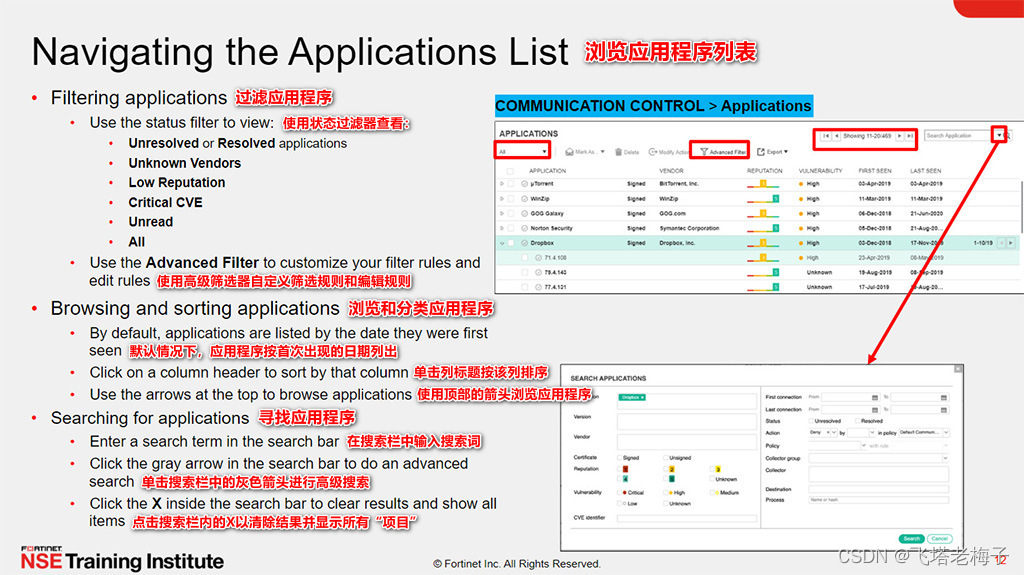The image size is (1024, 575).
Task: Tick the Signed certificate checkbox
Action: (x=620, y=457)
